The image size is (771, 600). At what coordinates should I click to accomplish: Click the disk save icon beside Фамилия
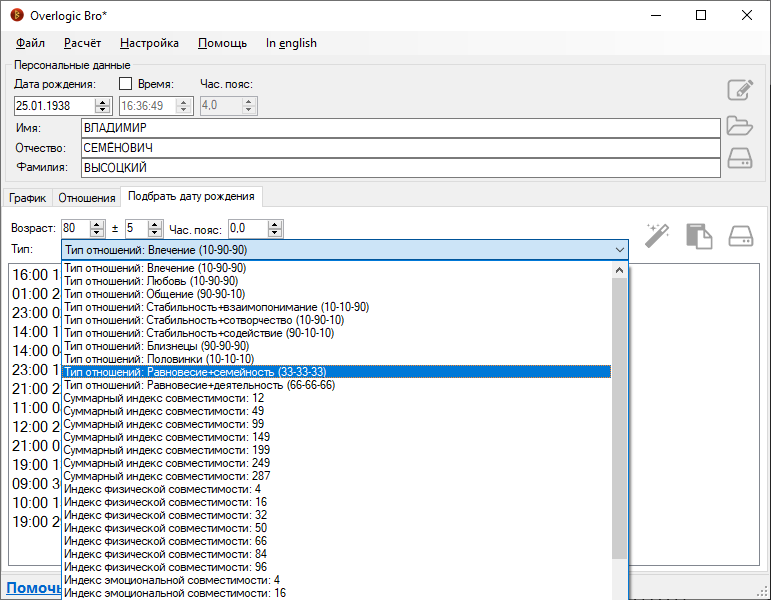739,159
